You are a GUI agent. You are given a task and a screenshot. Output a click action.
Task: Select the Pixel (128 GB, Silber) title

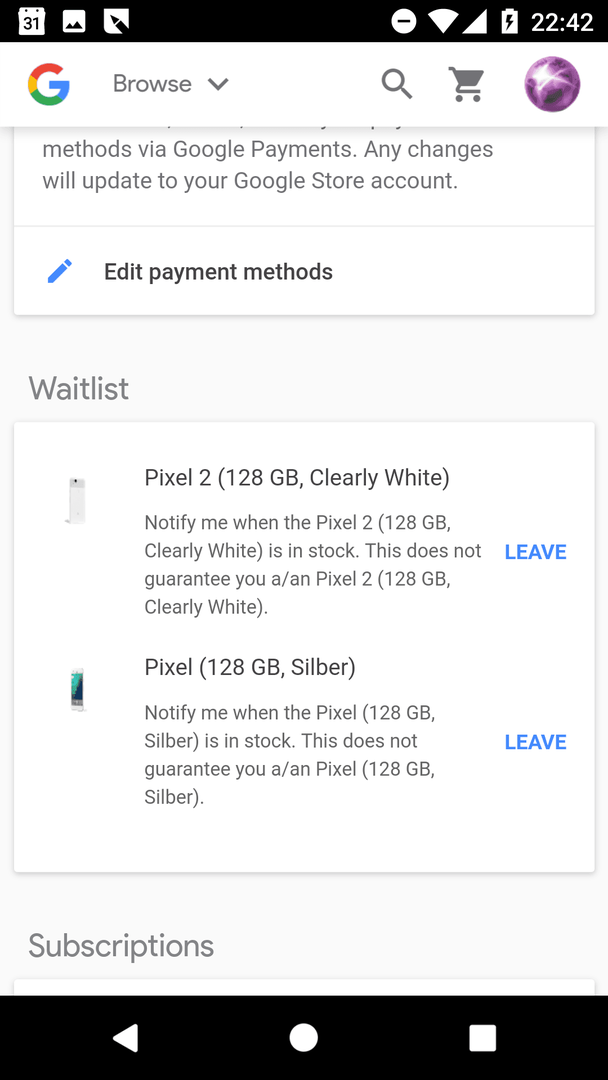click(250, 667)
